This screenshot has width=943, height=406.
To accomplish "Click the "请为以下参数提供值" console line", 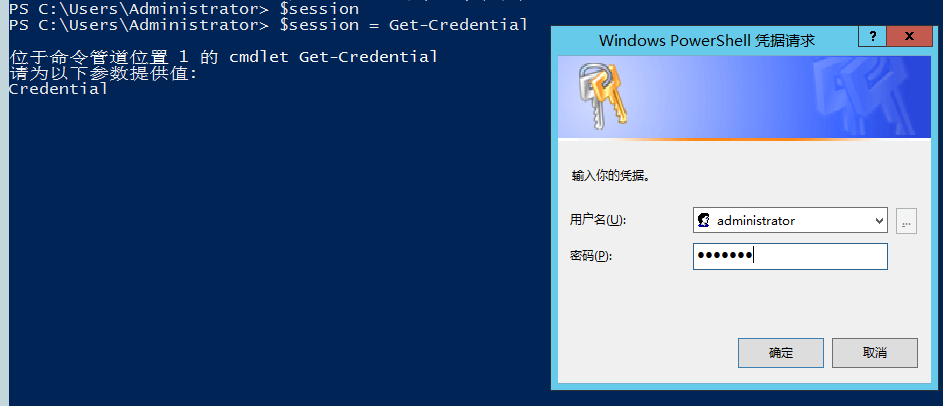I will coord(103,73).
